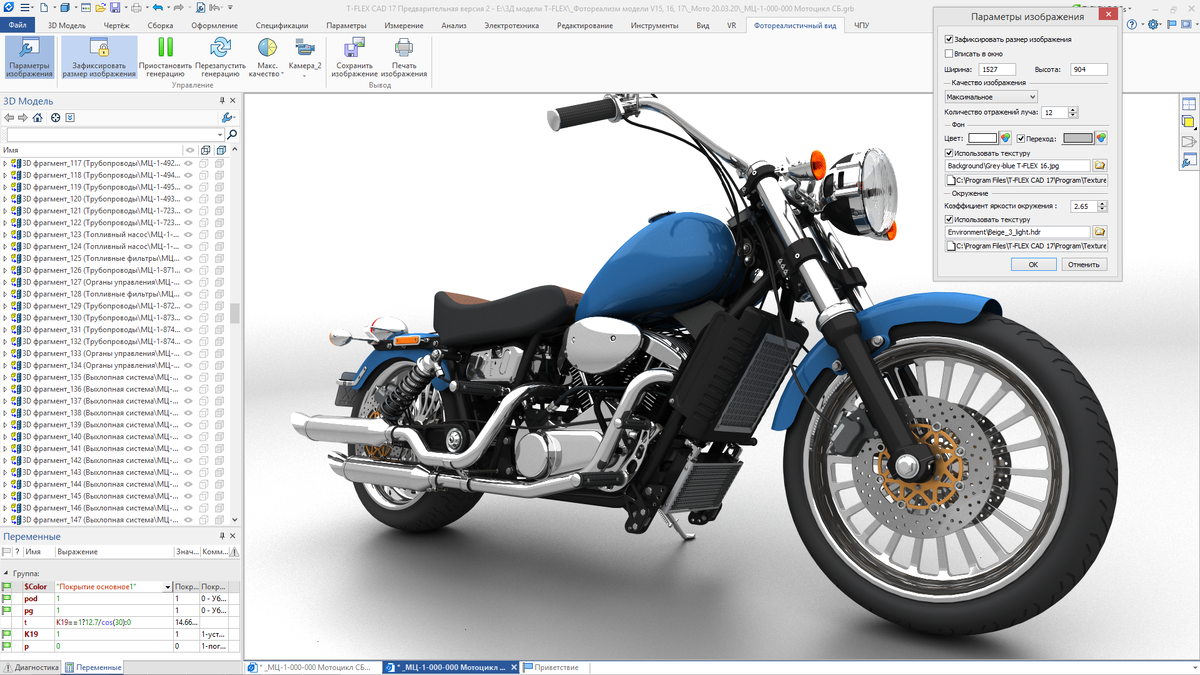The height and width of the screenshot is (675, 1200).
Task: Save the render via Сохранить изображение
Action: [354, 57]
